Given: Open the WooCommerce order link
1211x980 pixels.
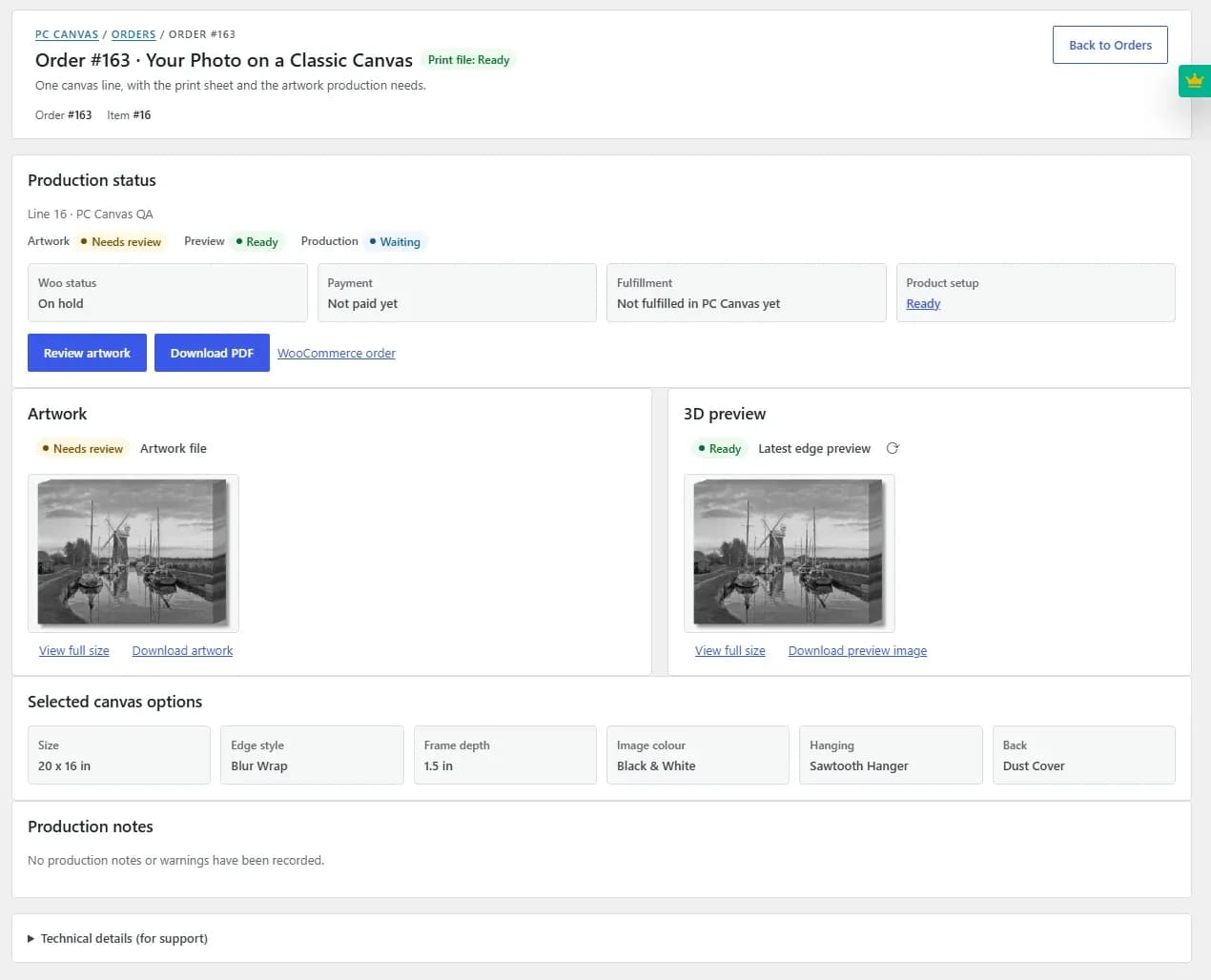Looking at the screenshot, I should (337, 353).
